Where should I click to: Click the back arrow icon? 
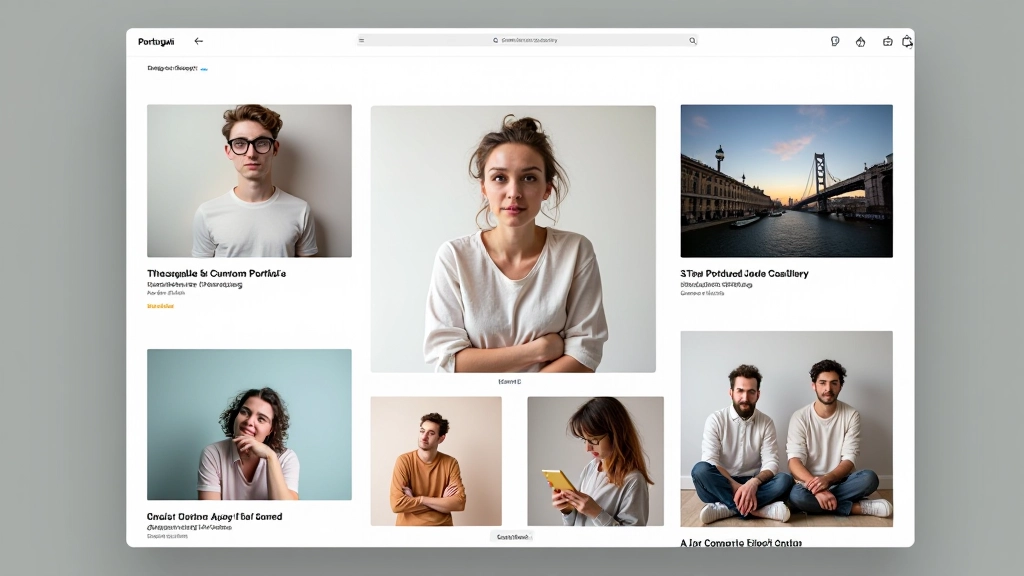tap(198, 41)
